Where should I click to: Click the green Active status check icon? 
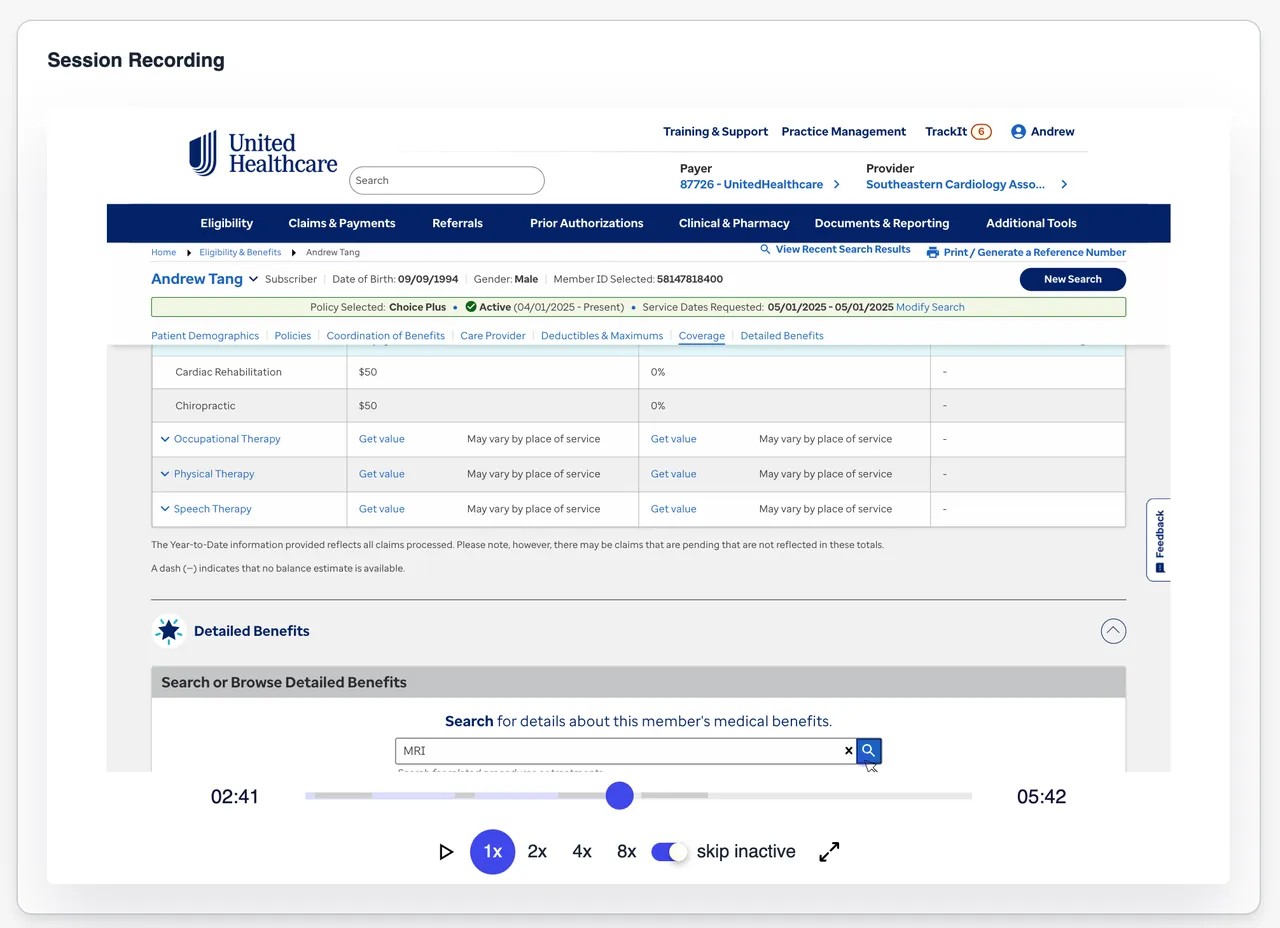coord(471,307)
